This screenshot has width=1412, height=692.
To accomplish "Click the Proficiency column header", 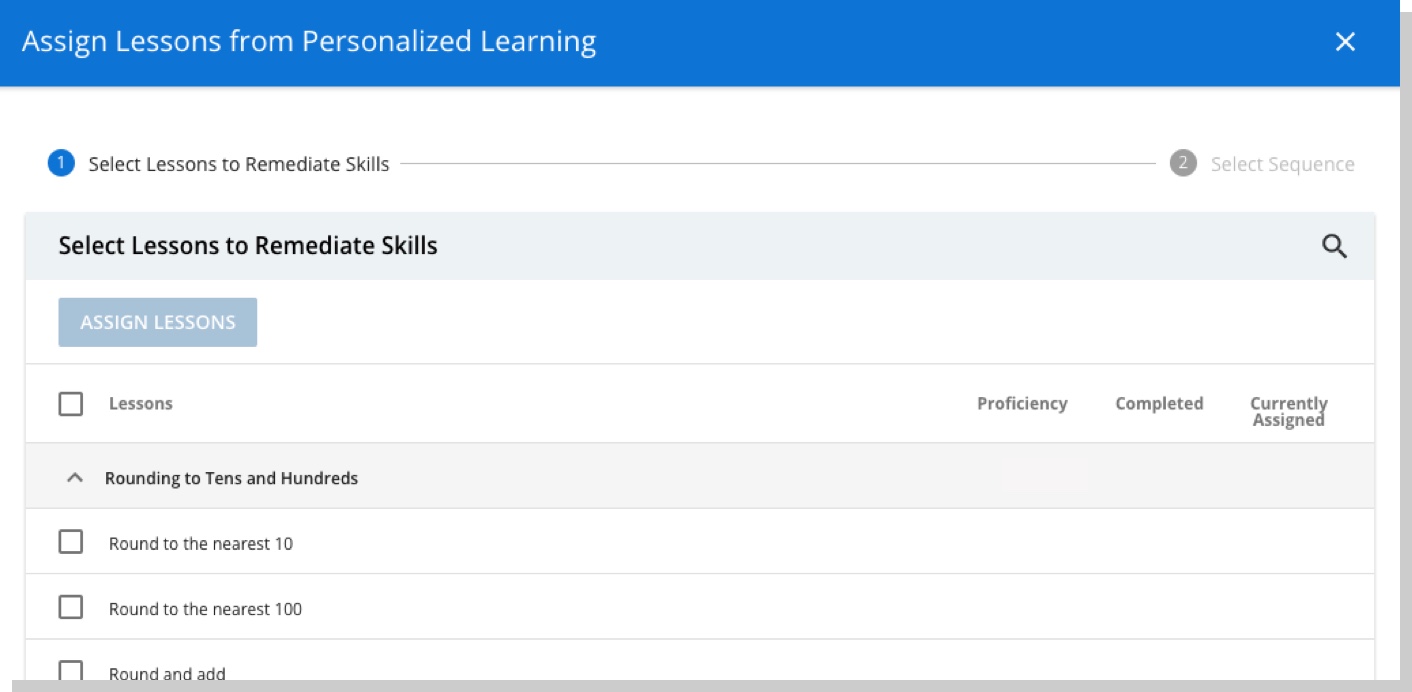I will pyautogui.click(x=1021, y=403).
